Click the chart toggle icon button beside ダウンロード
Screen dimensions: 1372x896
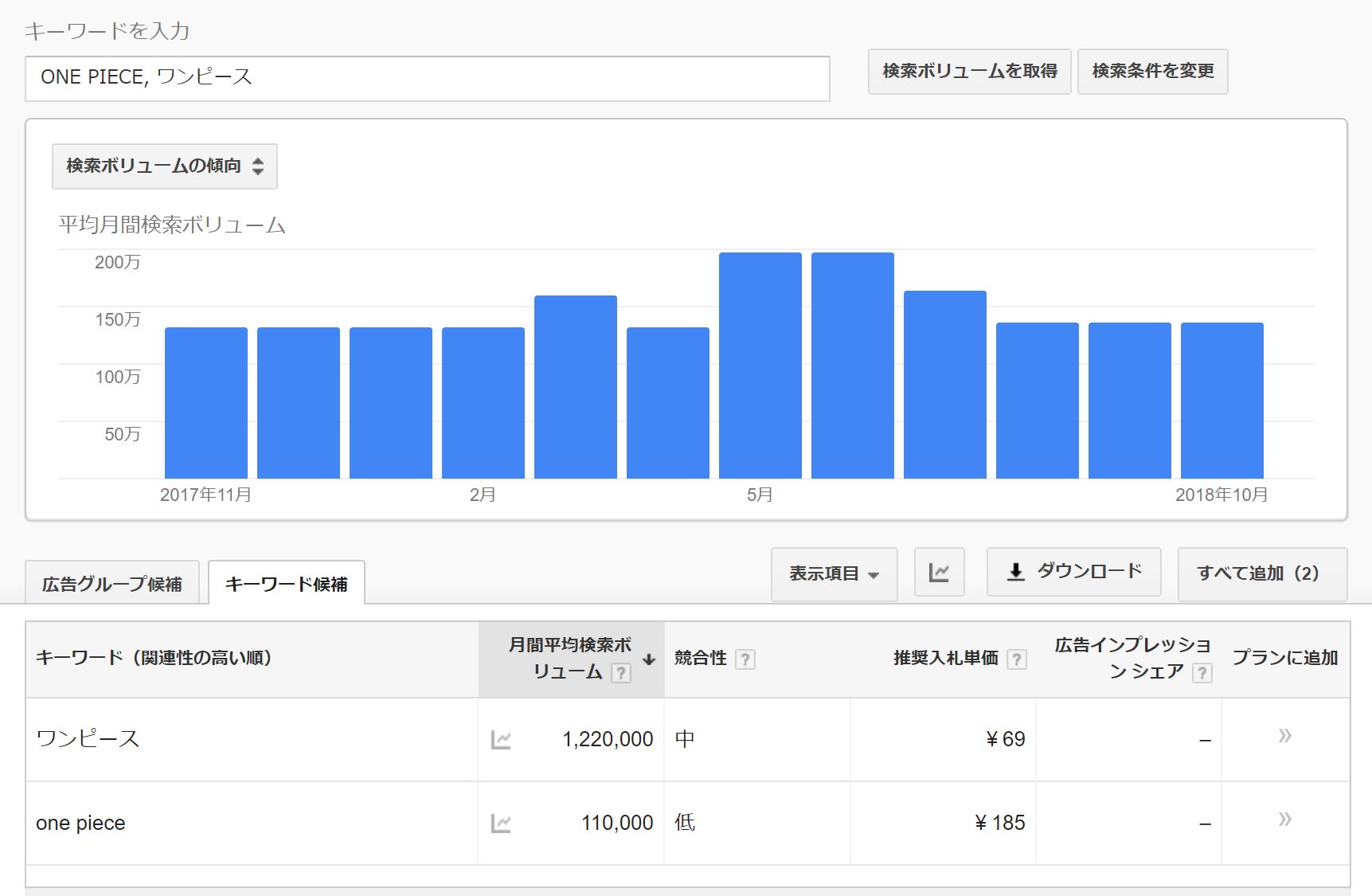(939, 573)
